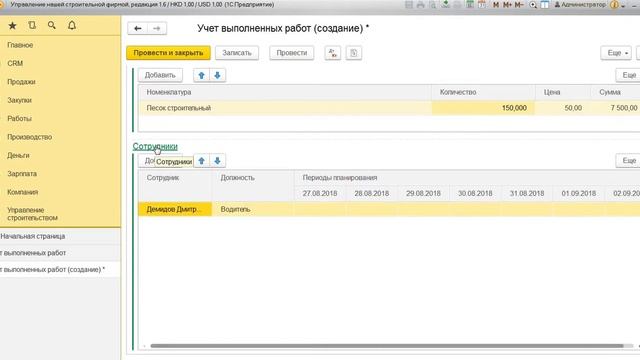Move the materials row down
This screenshot has height=360, width=640.
[217, 75]
